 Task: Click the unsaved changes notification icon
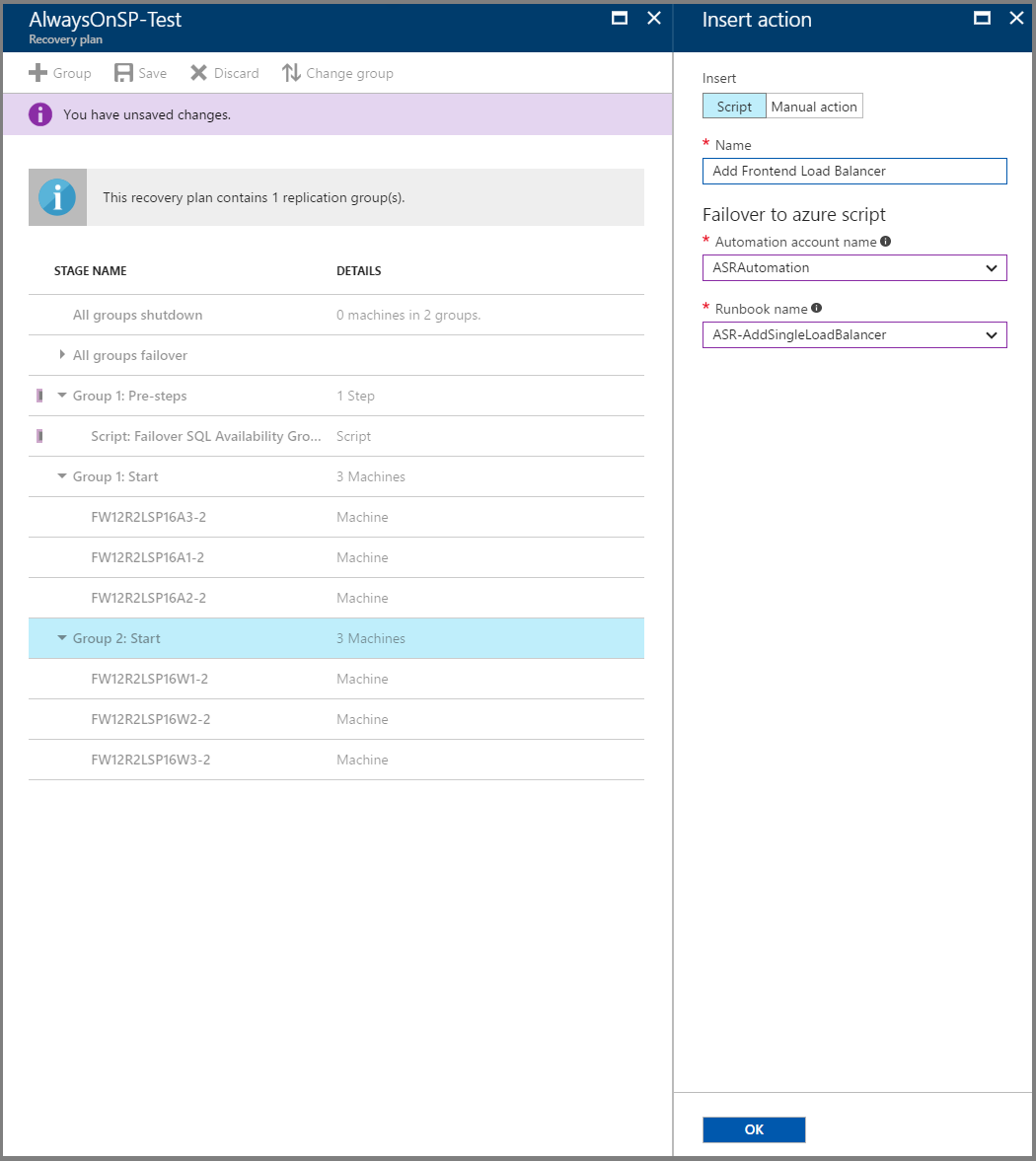click(x=40, y=114)
